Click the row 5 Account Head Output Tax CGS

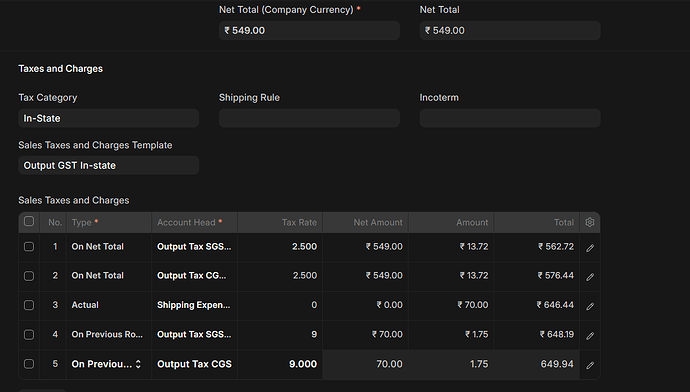coord(195,364)
